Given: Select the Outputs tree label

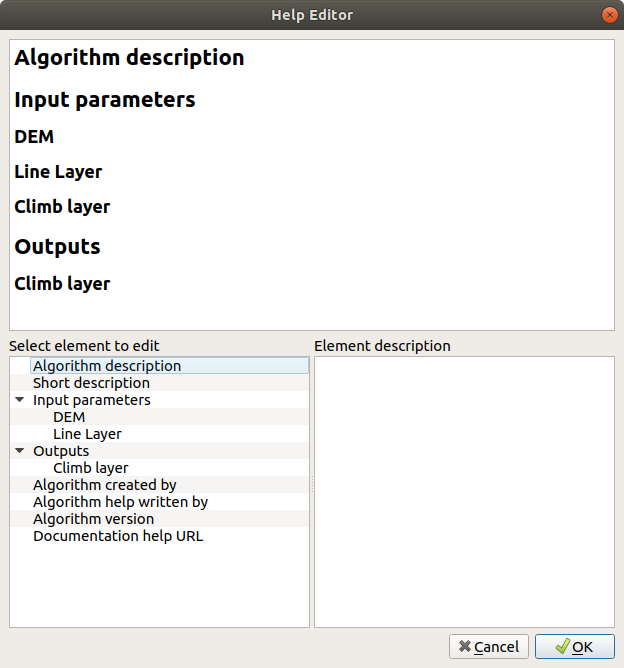Looking at the screenshot, I should pos(61,451).
